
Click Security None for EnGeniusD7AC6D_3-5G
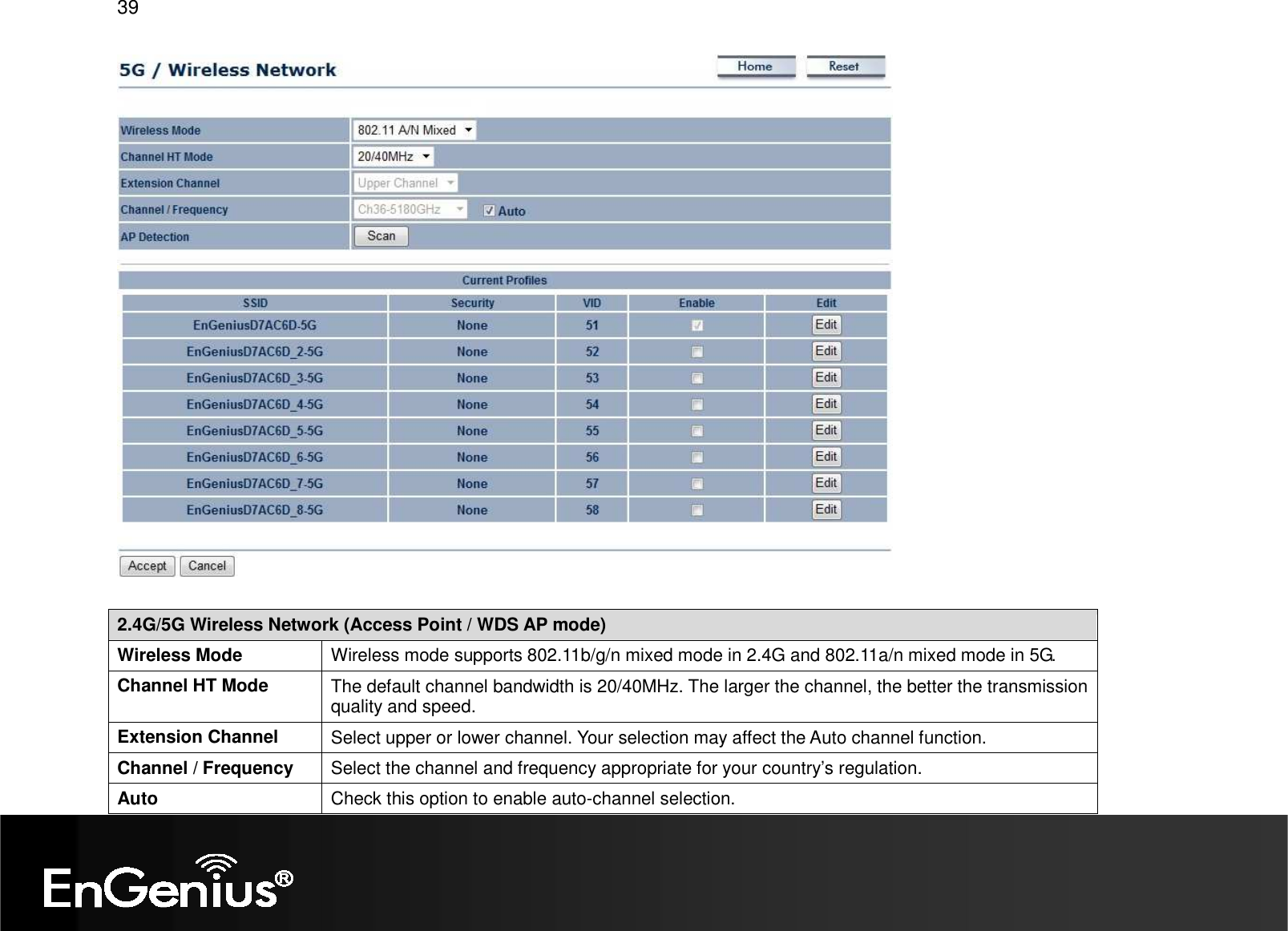[472, 378]
